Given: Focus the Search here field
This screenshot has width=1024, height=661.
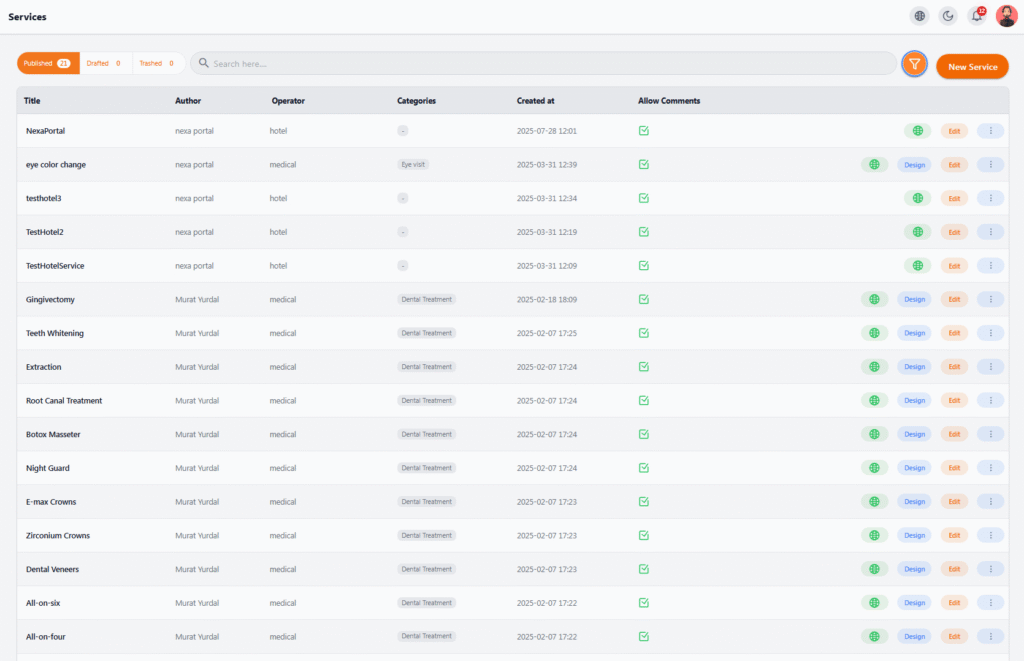Looking at the screenshot, I should 544,63.
